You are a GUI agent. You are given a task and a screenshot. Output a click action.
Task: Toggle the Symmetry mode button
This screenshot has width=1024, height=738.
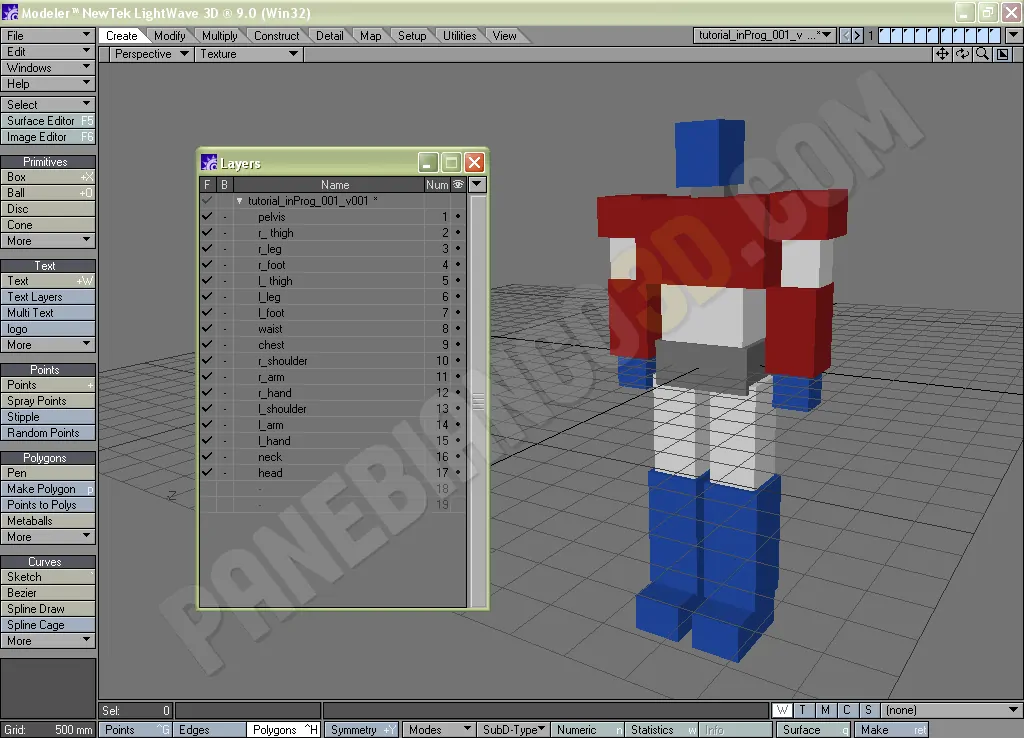point(362,730)
